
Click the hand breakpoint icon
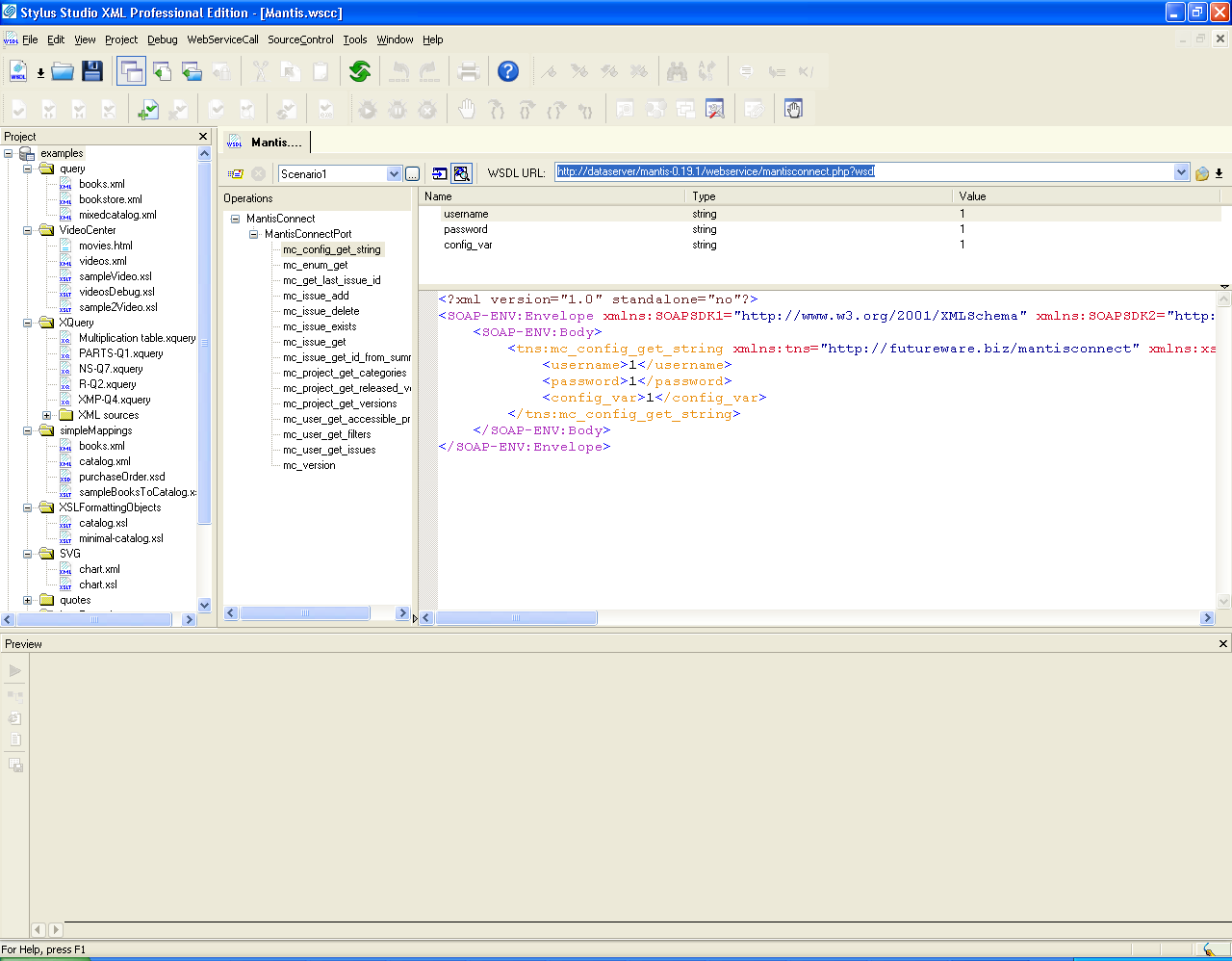467,110
